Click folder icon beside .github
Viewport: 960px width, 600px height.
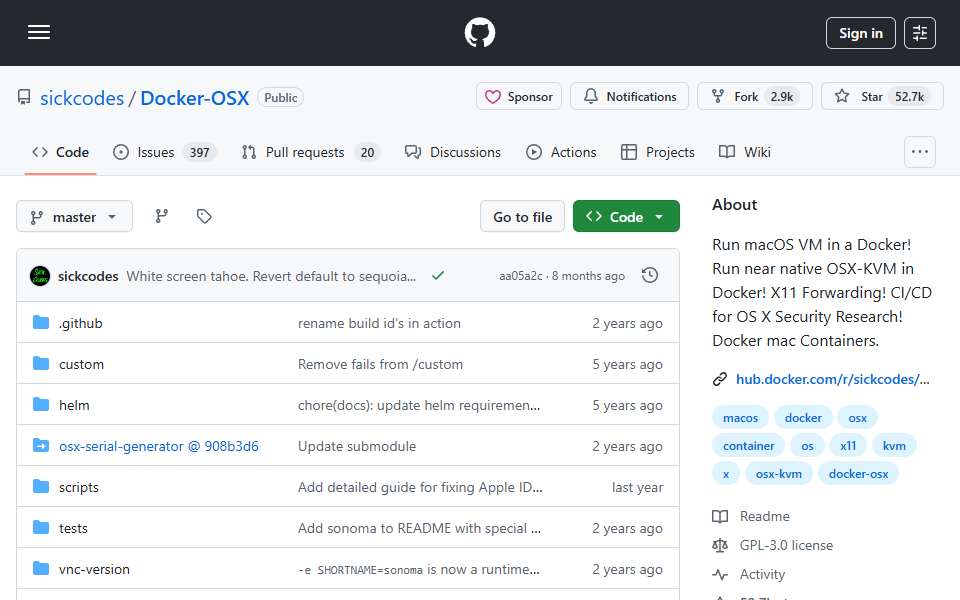tap(41, 322)
